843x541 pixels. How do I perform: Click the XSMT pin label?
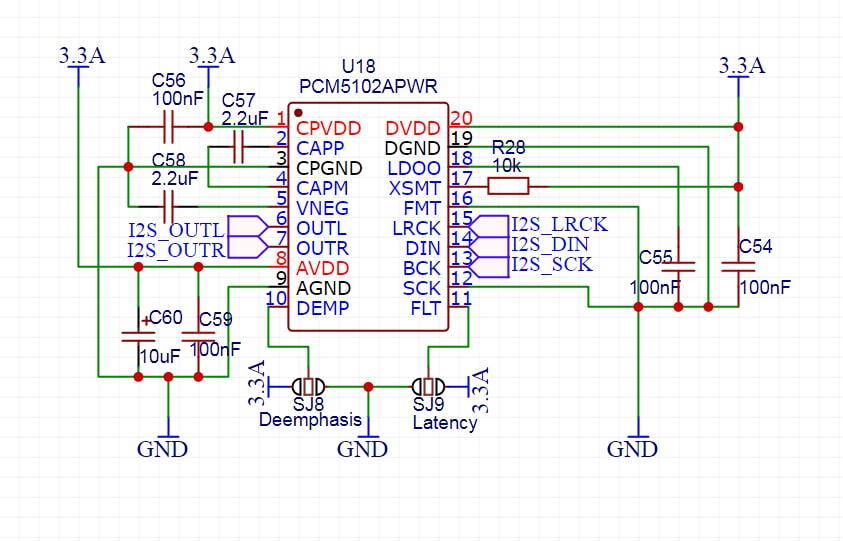pos(415,188)
